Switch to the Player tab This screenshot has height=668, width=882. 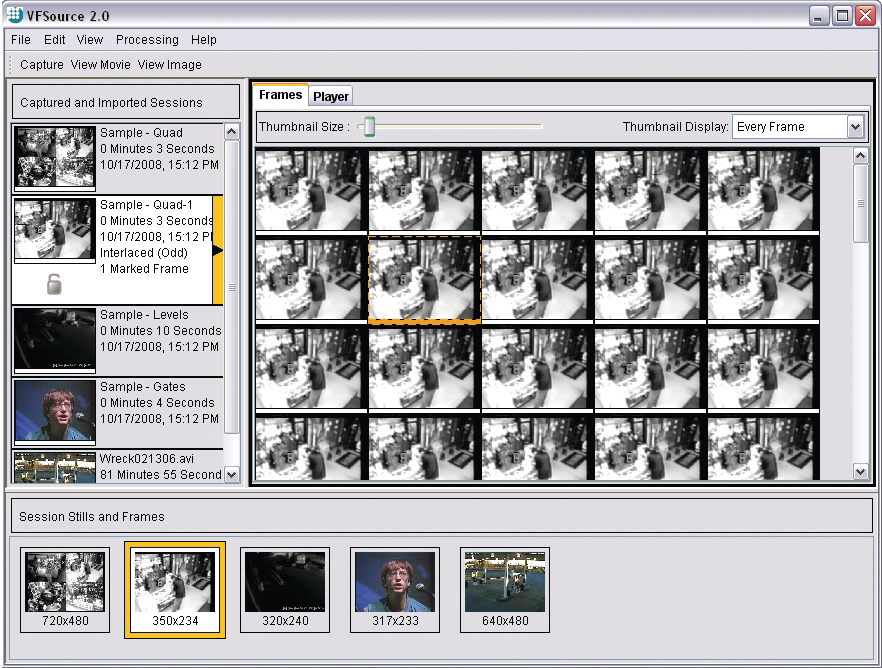pos(331,96)
